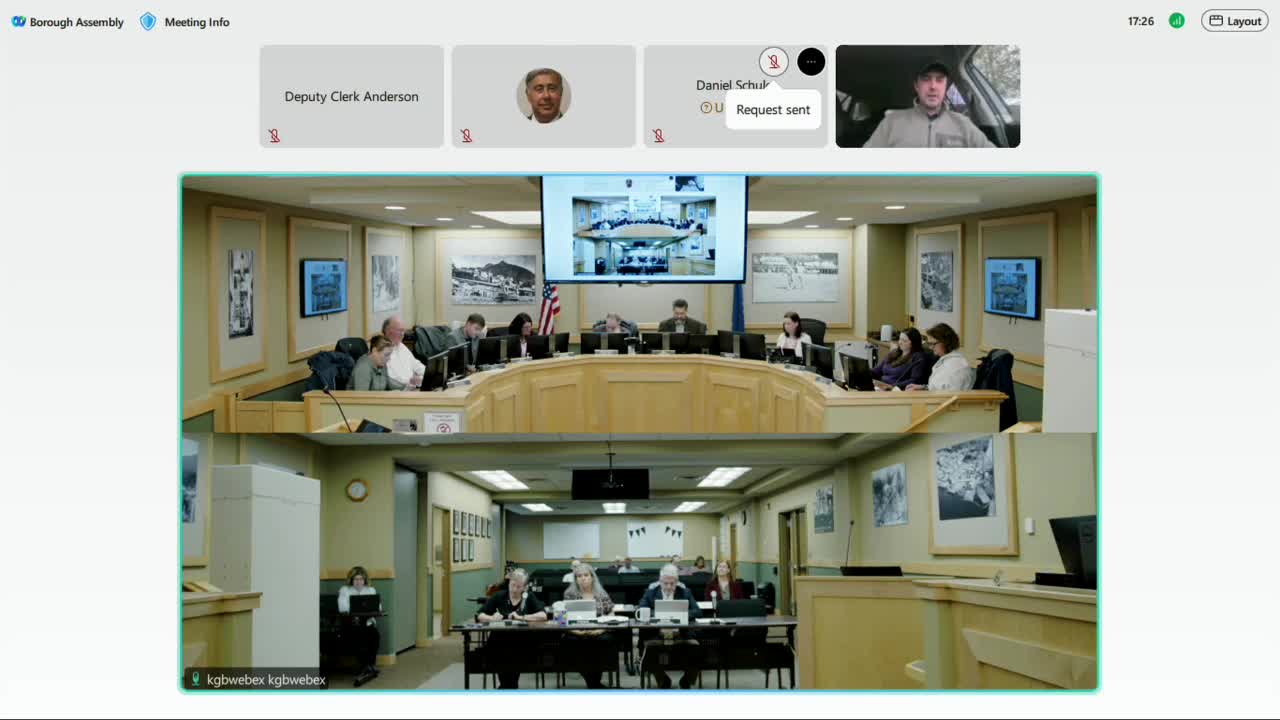
Task: Click the muted mic icon on the avatar photo tile
Action: click(466, 136)
